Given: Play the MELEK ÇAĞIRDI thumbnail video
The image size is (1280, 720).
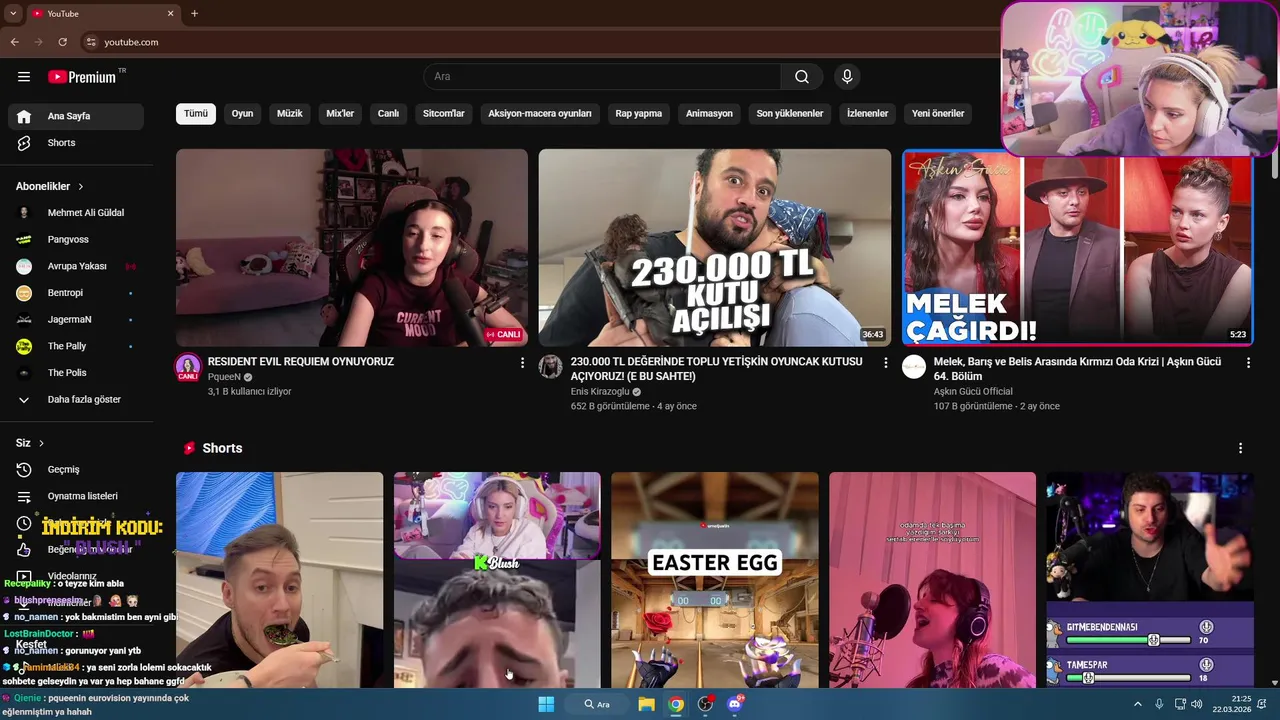Looking at the screenshot, I should click(1078, 248).
